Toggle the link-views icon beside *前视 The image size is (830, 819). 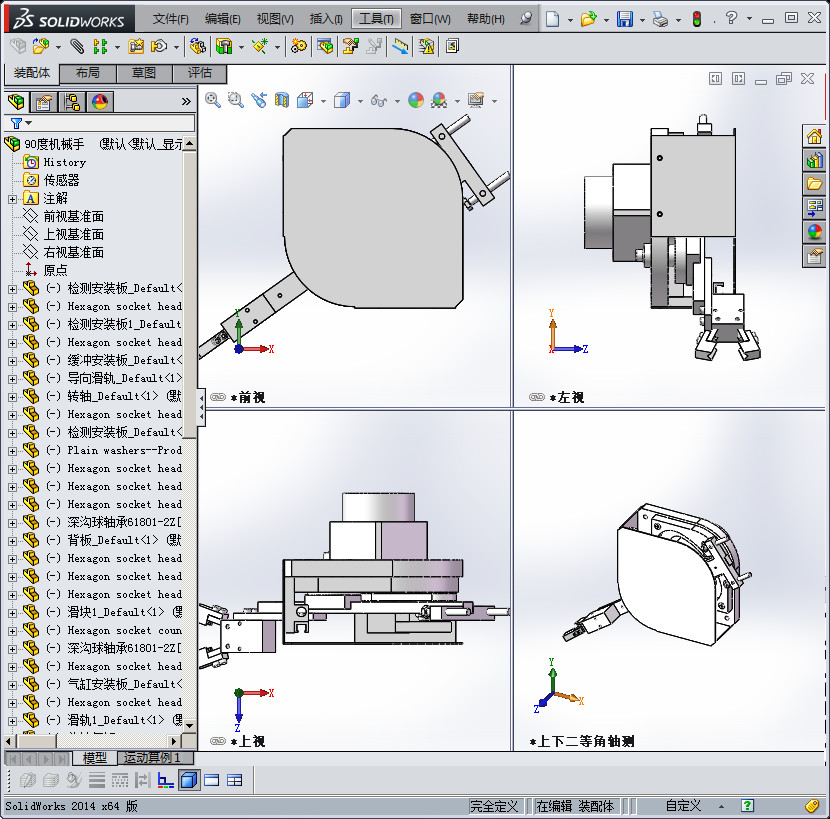218,397
